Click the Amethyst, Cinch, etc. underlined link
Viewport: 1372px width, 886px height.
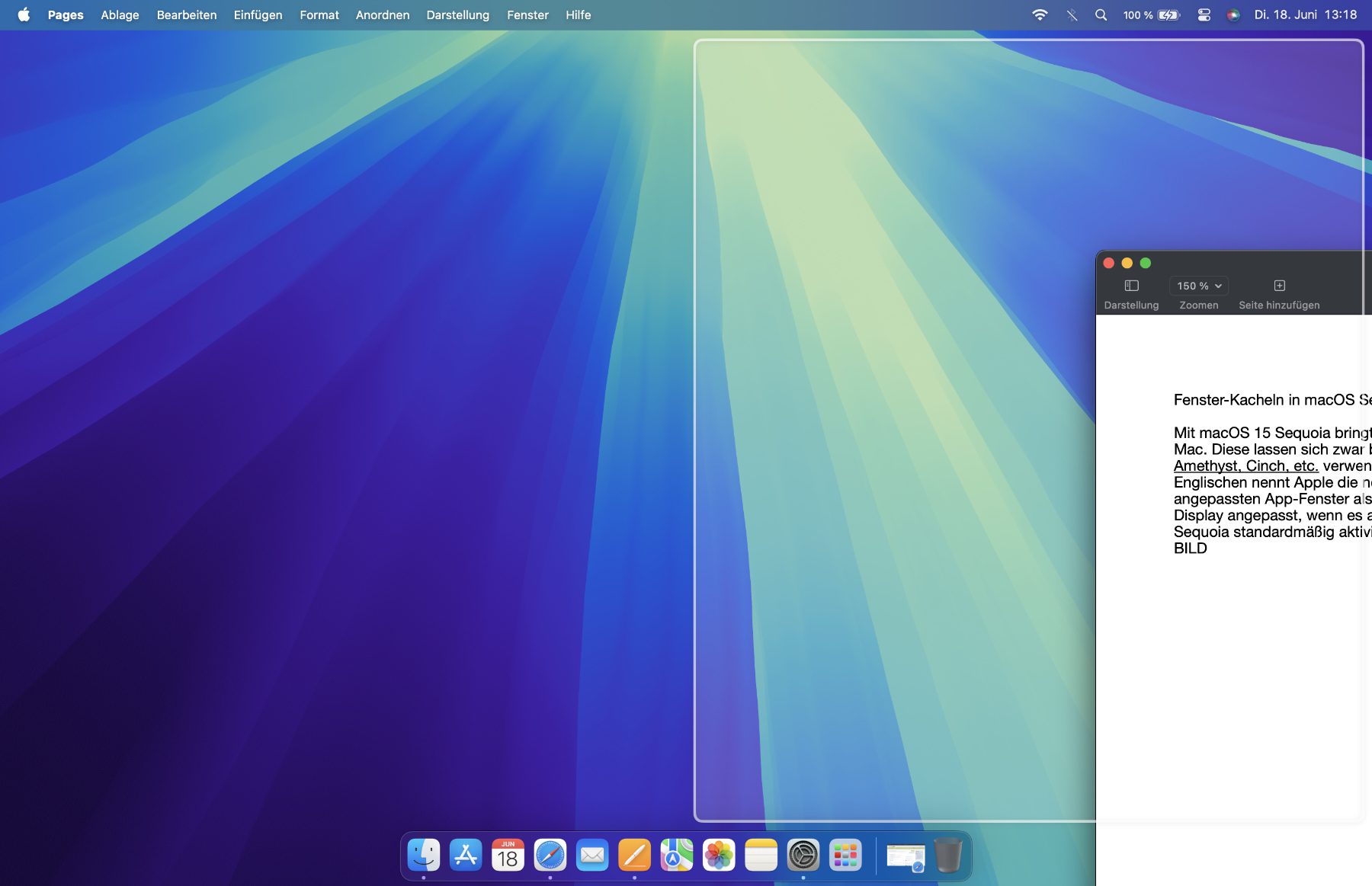pos(1245,466)
